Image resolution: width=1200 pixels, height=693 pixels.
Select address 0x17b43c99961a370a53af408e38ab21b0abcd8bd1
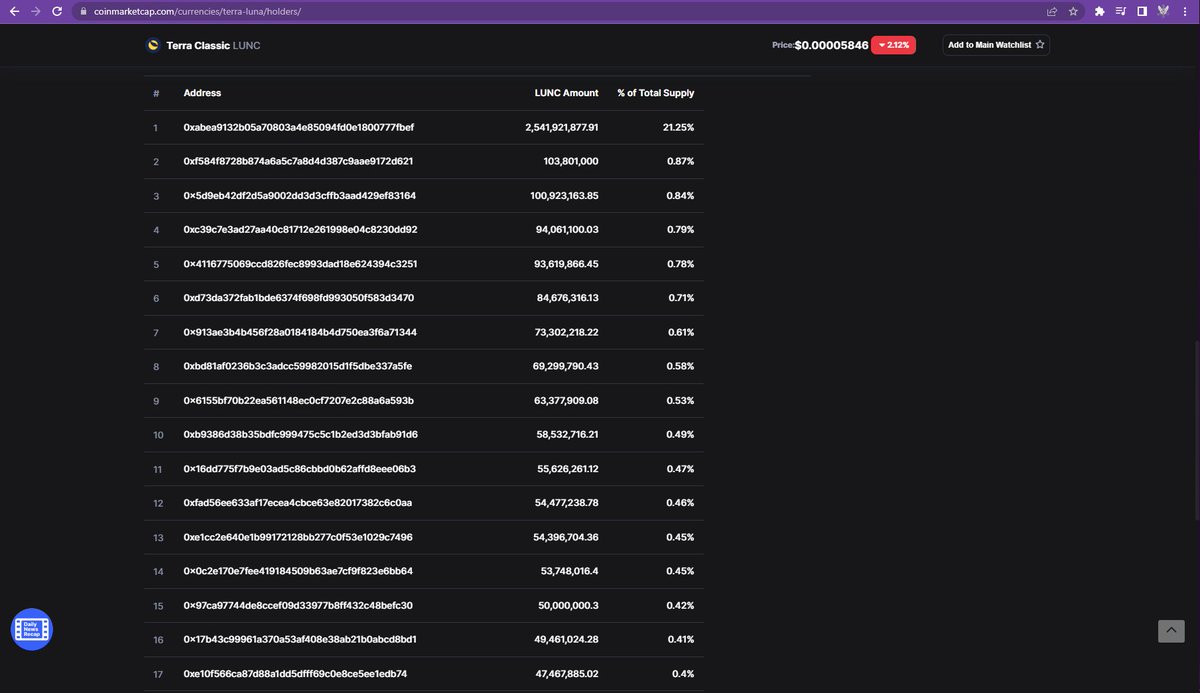coord(300,640)
